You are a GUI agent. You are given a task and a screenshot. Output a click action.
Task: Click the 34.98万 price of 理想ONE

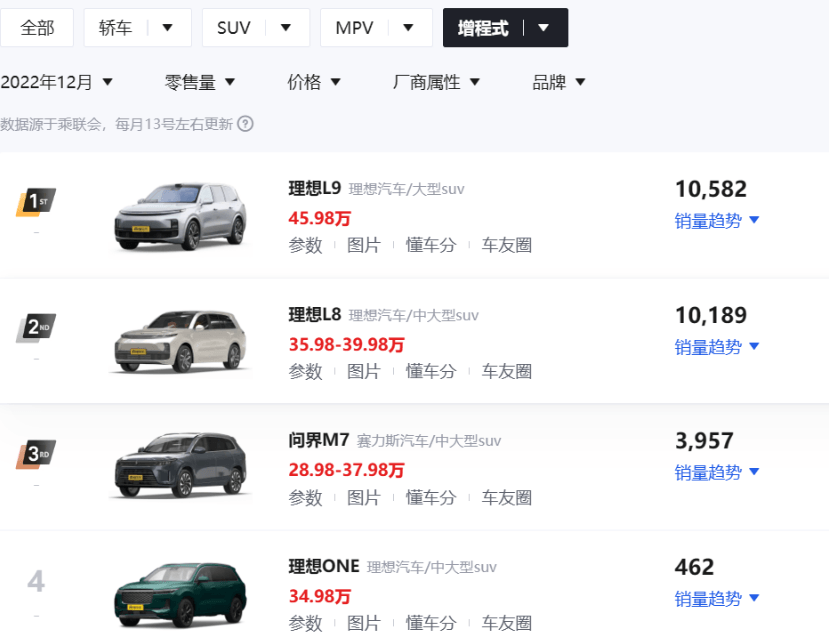coord(319,596)
